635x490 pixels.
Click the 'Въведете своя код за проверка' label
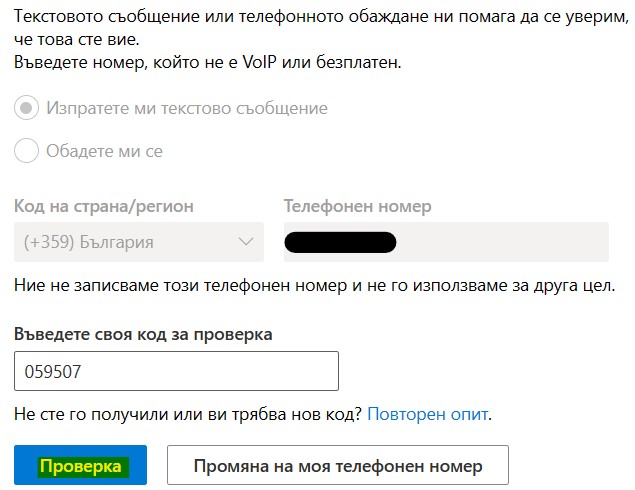pos(143,334)
